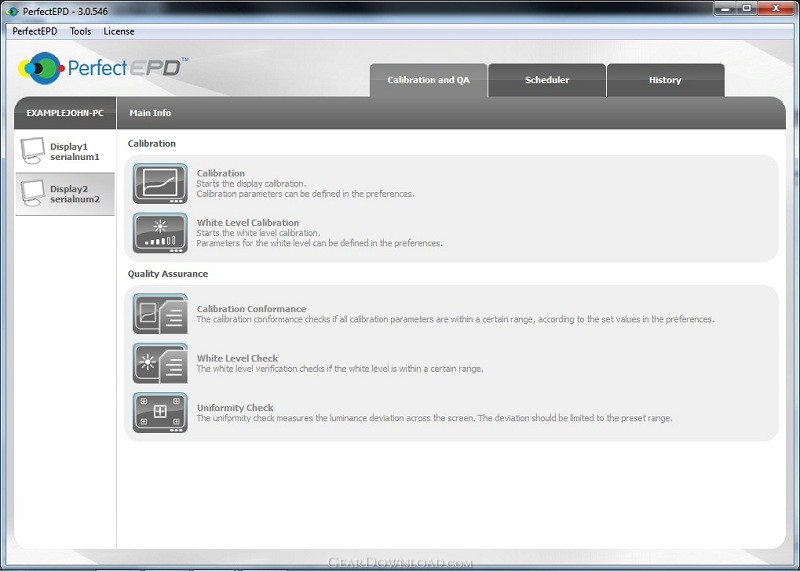Click the uniformity check description text

[x=435, y=418]
